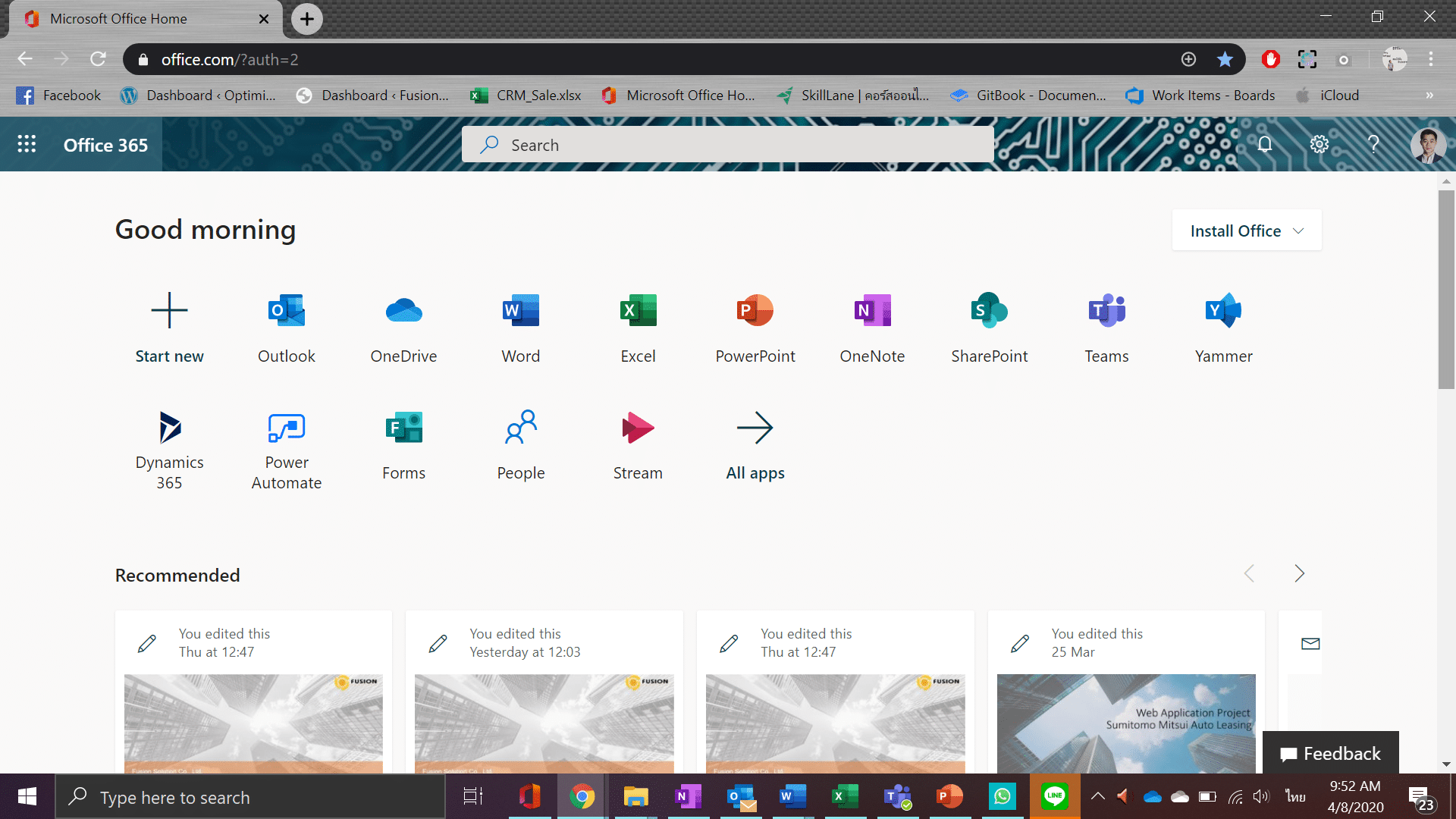This screenshot has width=1456, height=819.
Task: Open the Windows Start menu
Action: coord(27,796)
